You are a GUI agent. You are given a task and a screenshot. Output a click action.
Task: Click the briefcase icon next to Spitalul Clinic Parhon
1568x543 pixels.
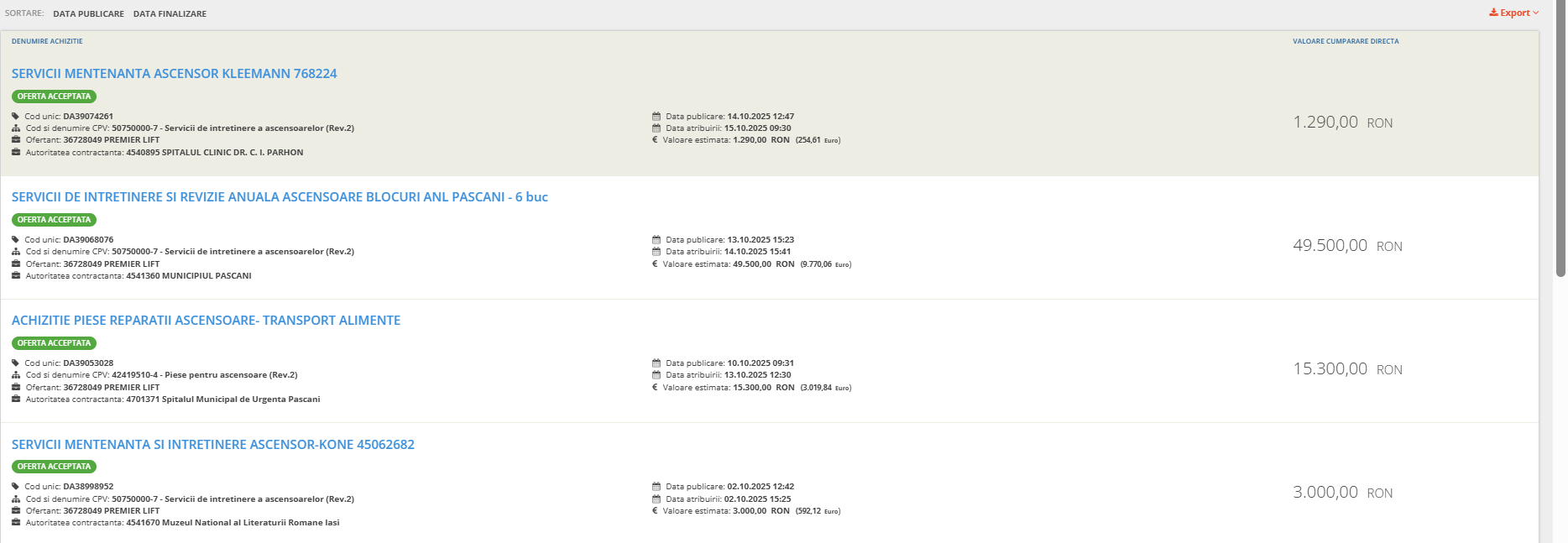16,153
